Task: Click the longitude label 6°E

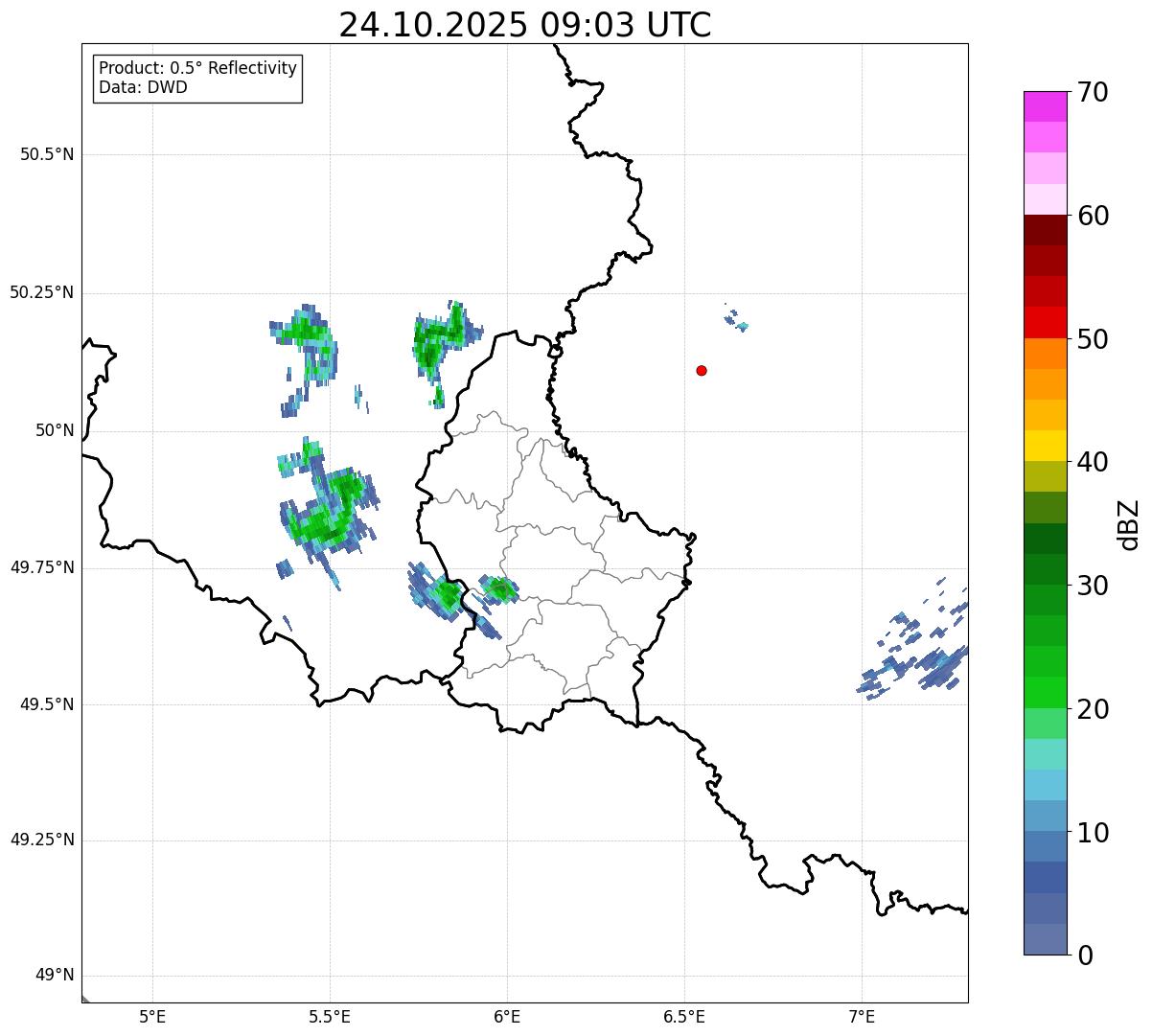Action: (x=507, y=1016)
